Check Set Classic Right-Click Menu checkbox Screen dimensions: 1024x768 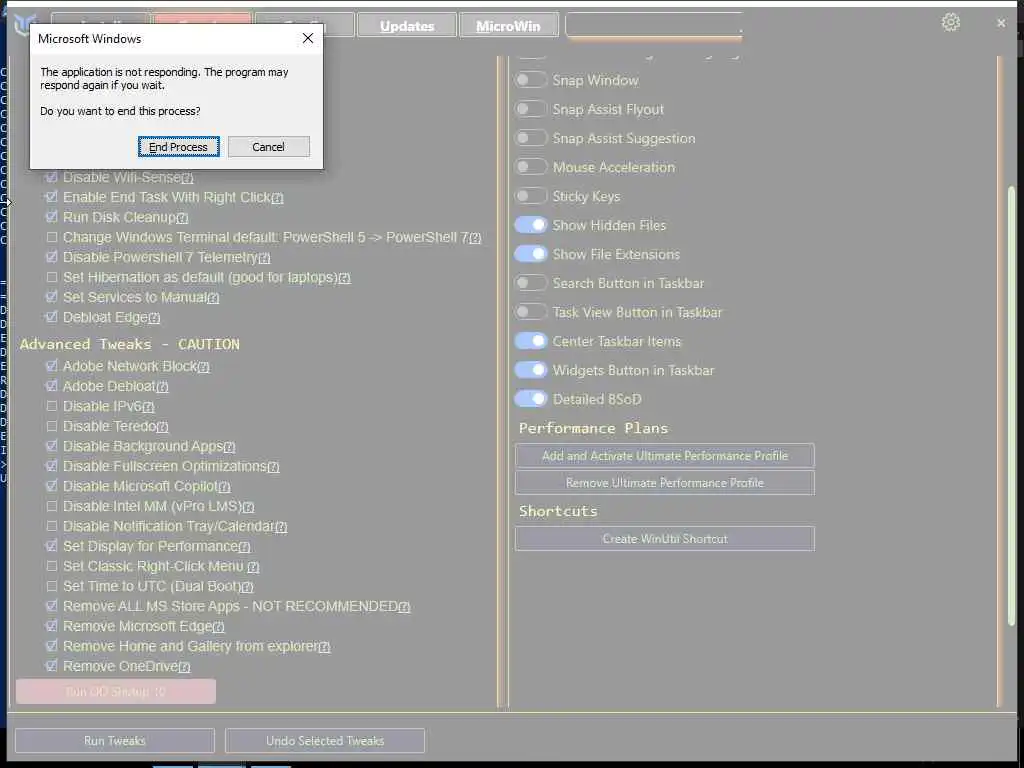pyautogui.click(x=52, y=566)
